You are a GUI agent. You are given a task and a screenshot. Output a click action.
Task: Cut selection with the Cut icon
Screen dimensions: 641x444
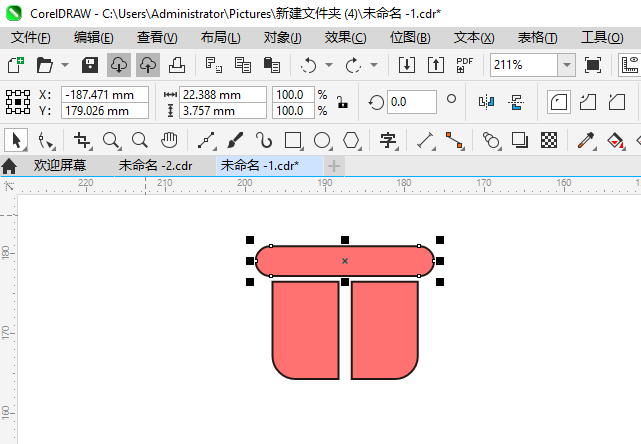tap(213, 65)
